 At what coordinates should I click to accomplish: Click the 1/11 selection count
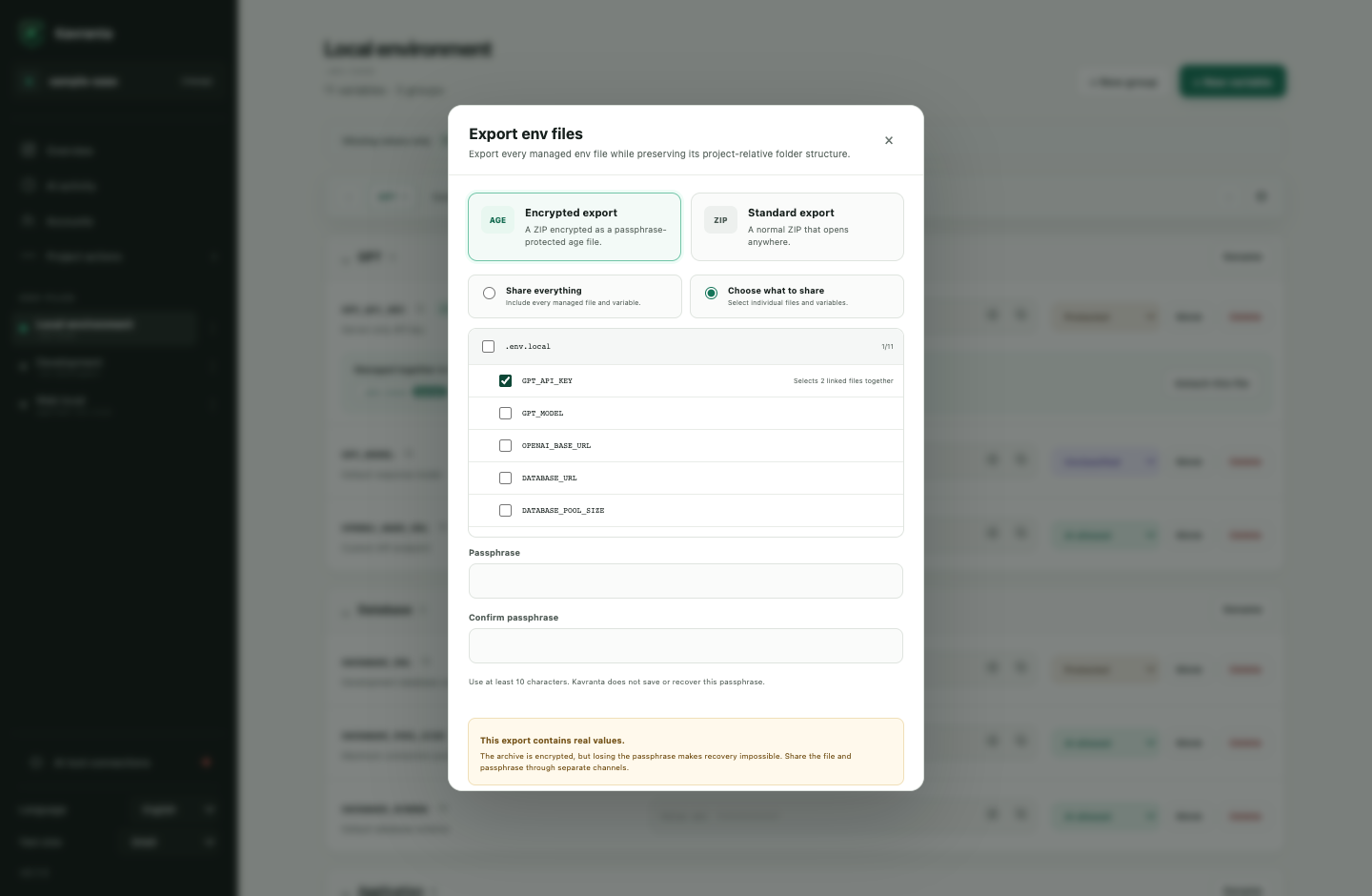pyautogui.click(x=887, y=347)
